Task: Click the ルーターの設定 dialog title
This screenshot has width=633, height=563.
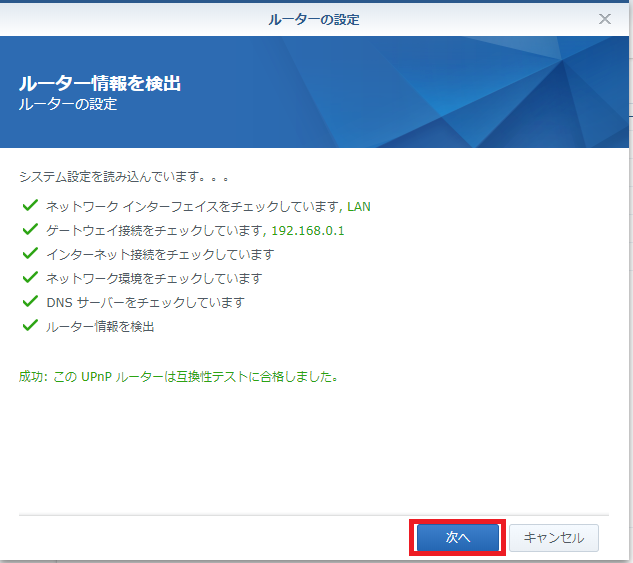Action: 314,19
